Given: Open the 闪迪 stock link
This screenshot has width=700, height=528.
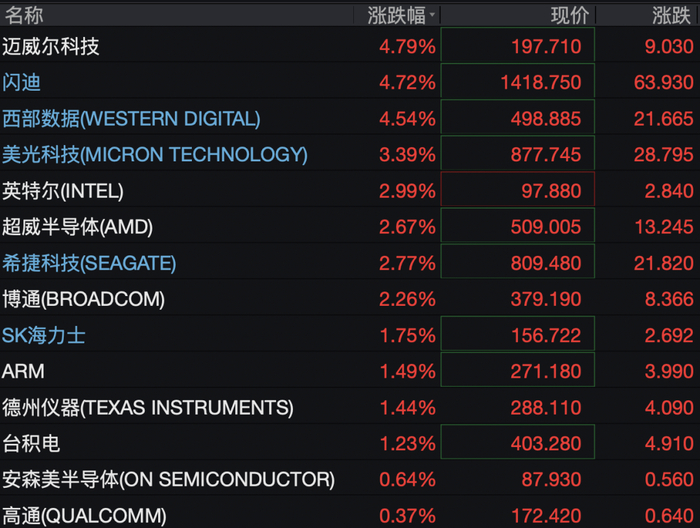Looking at the screenshot, I should pos(21,83).
